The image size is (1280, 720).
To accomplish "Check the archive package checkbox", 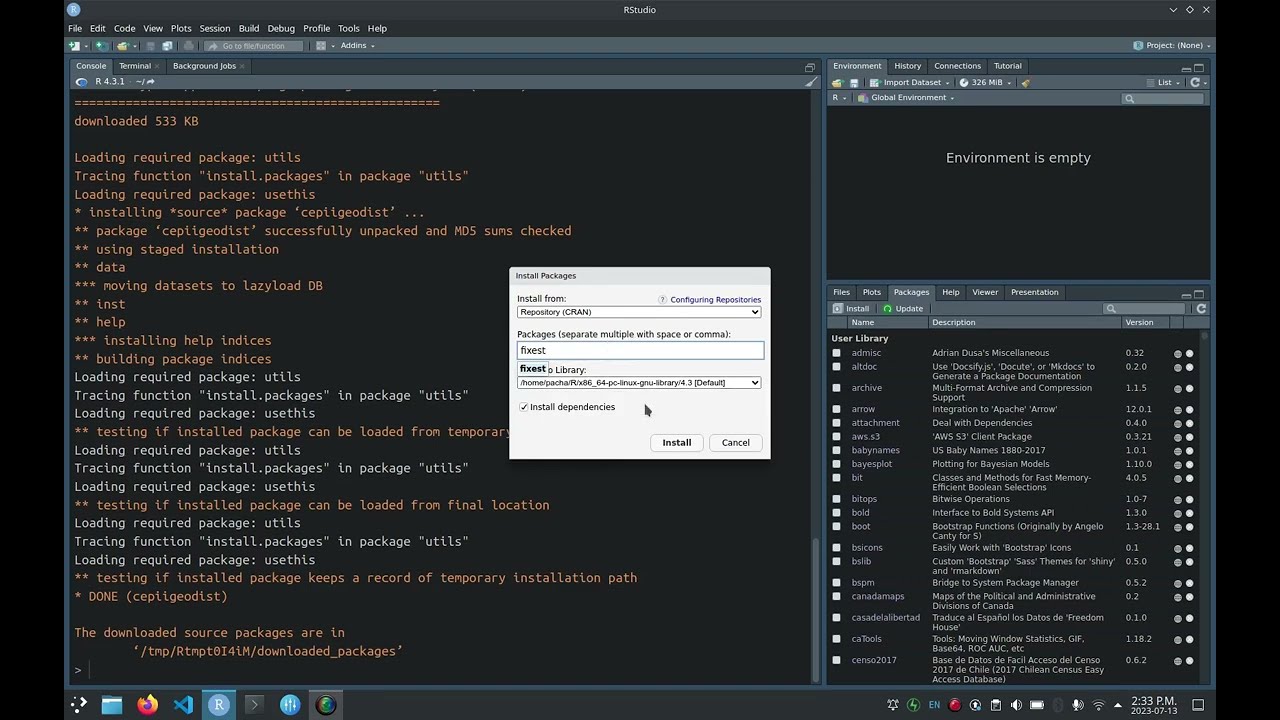I will pos(837,388).
